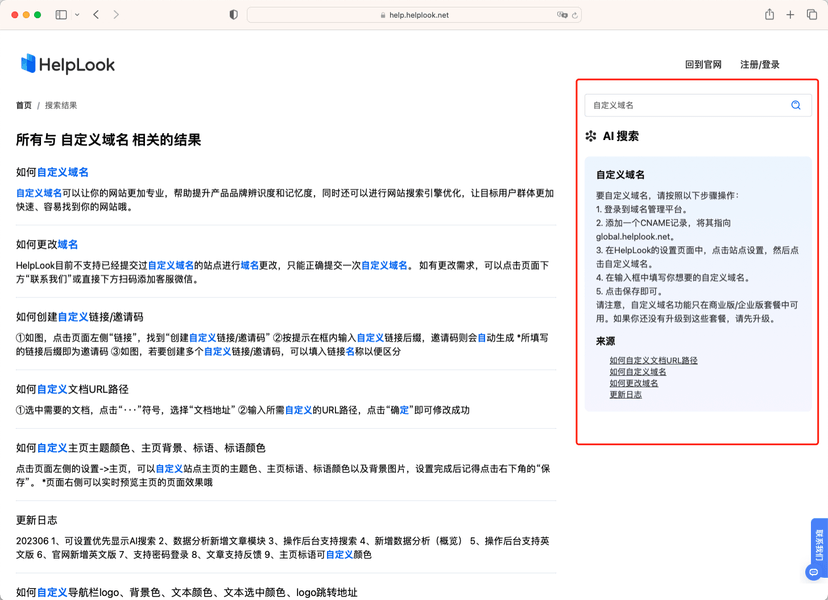
Task: Open the 更新日志 result title
Action: pos(36,520)
